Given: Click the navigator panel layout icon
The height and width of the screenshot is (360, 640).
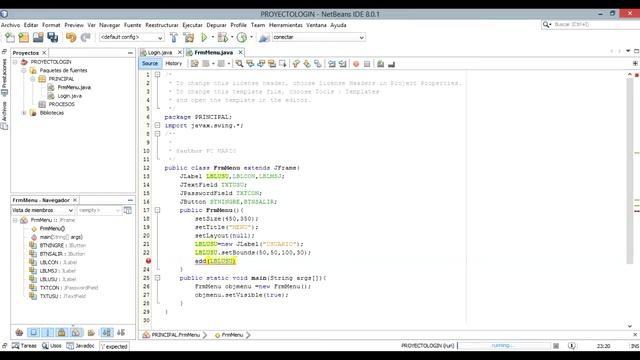Looking at the screenshot, I should coord(128,210).
